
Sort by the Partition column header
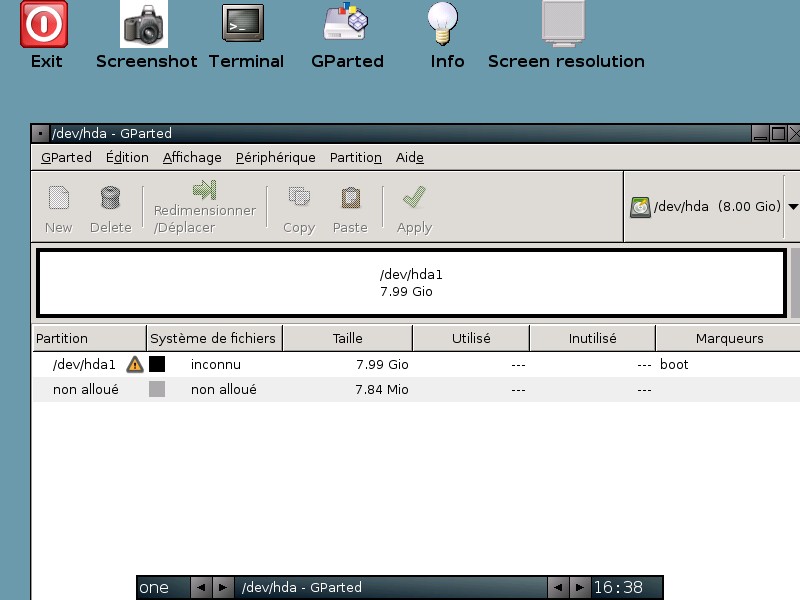point(90,338)
